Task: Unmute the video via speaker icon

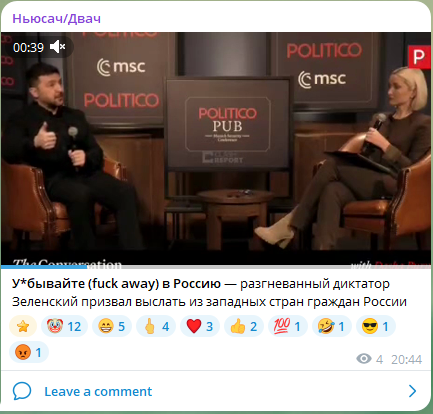Action: (58, 47)
